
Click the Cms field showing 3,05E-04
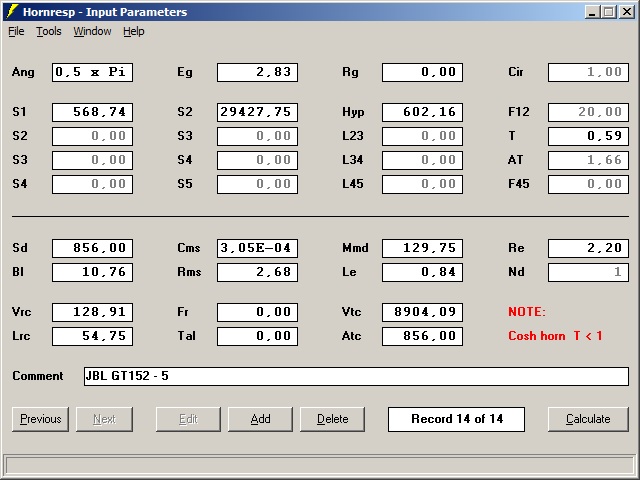coord(257,248)
